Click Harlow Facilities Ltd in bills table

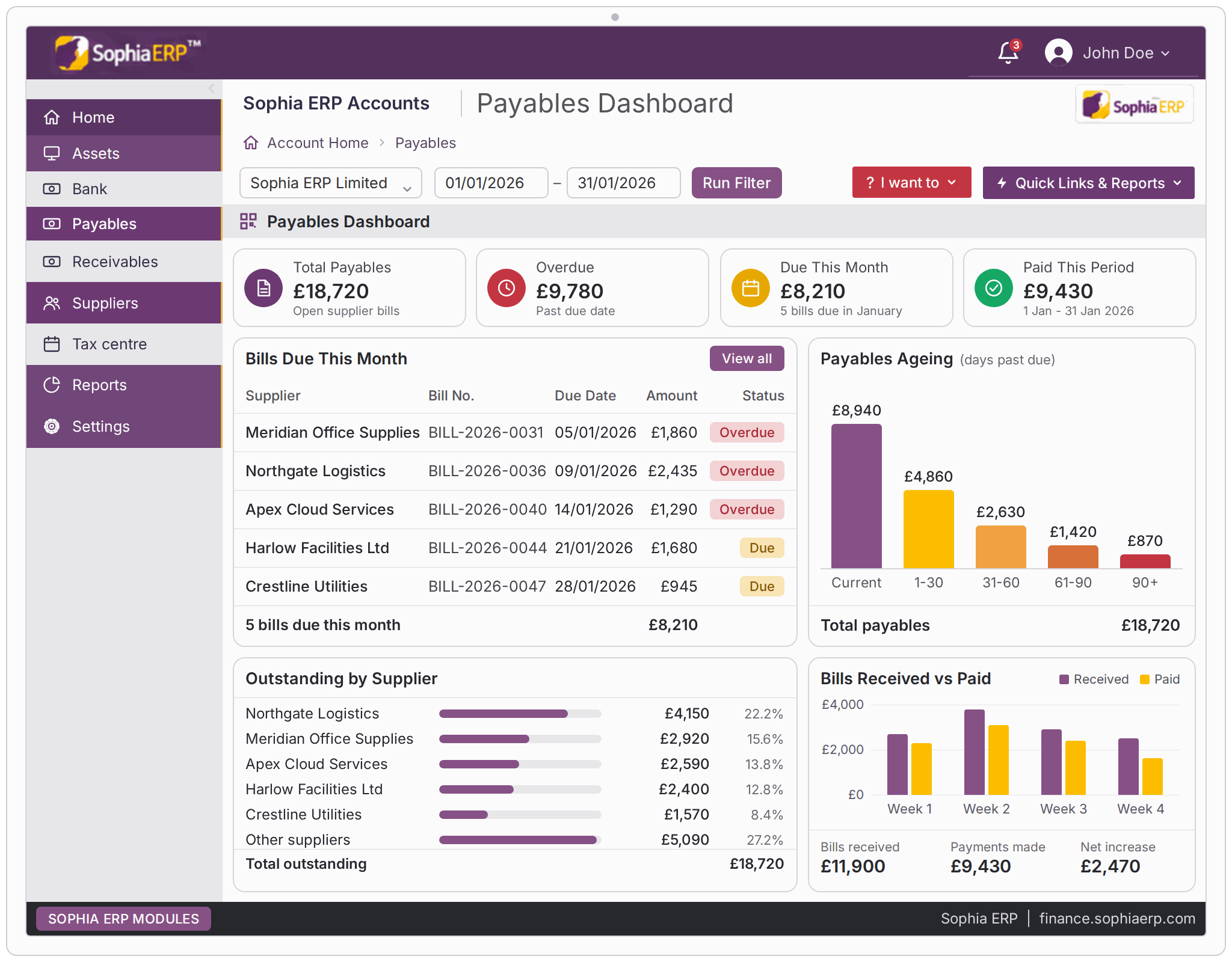(x=317, y=548)
